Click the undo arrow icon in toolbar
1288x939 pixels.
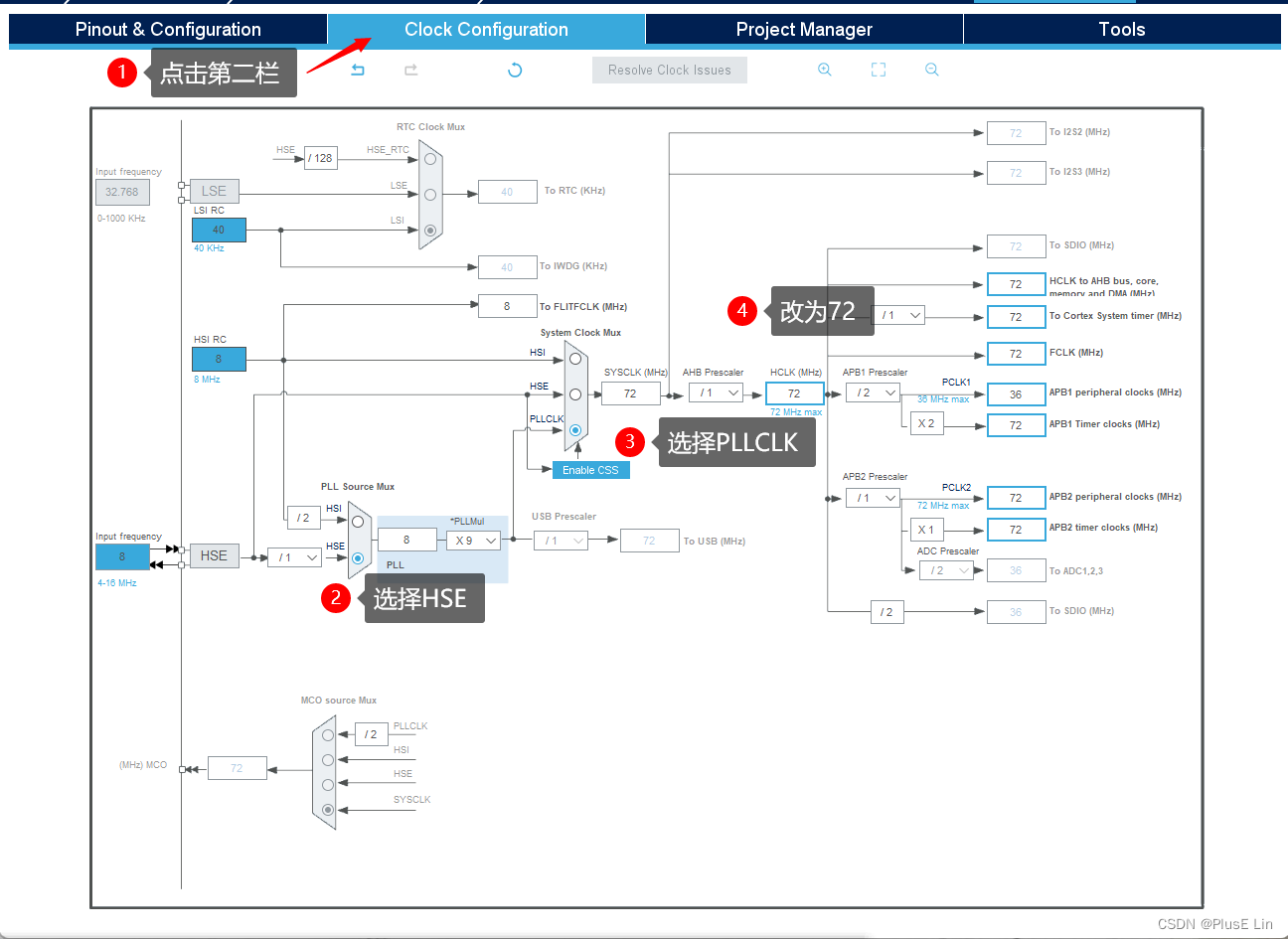tap(358, 70)
